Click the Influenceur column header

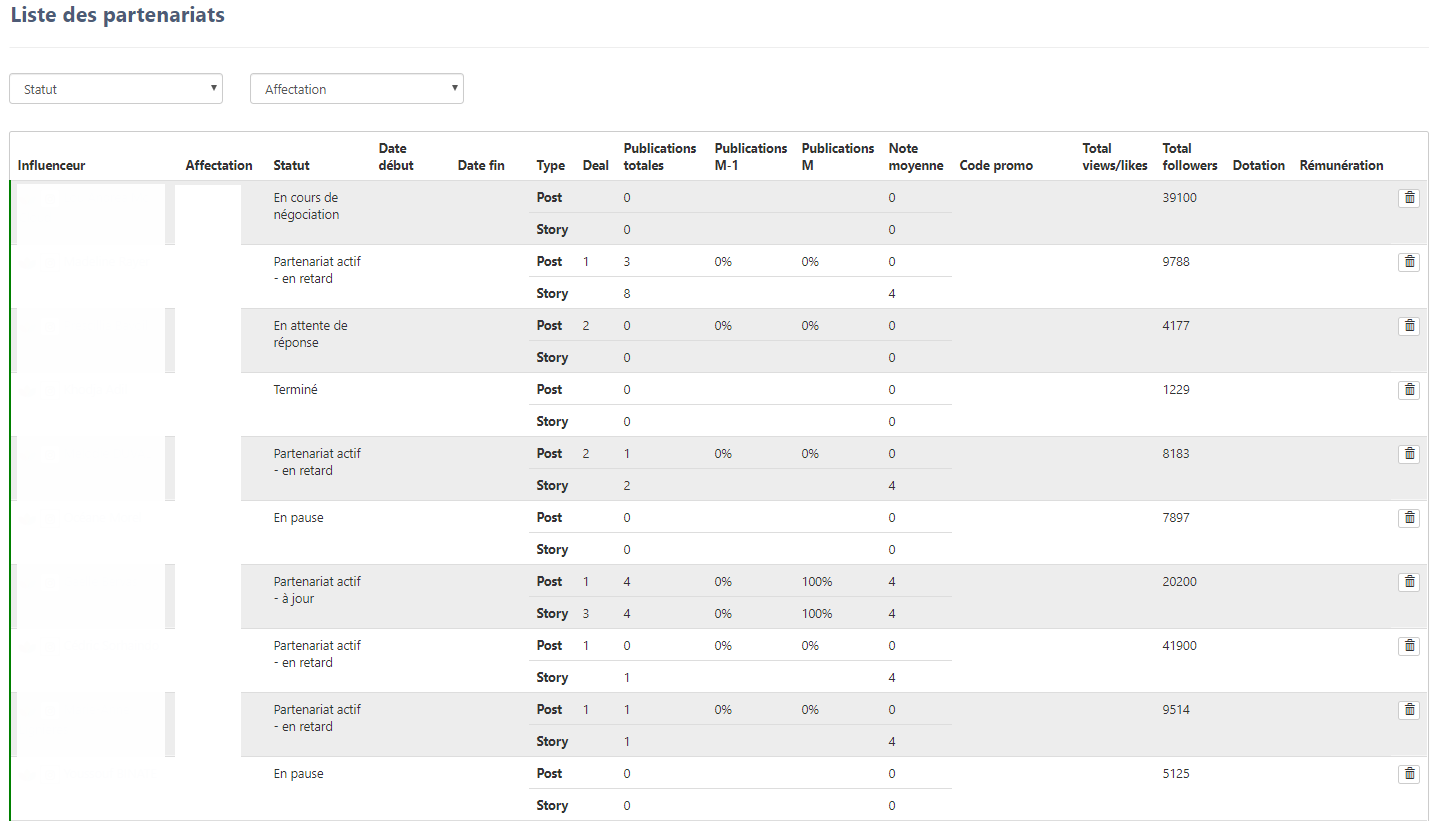pos(52,165)
